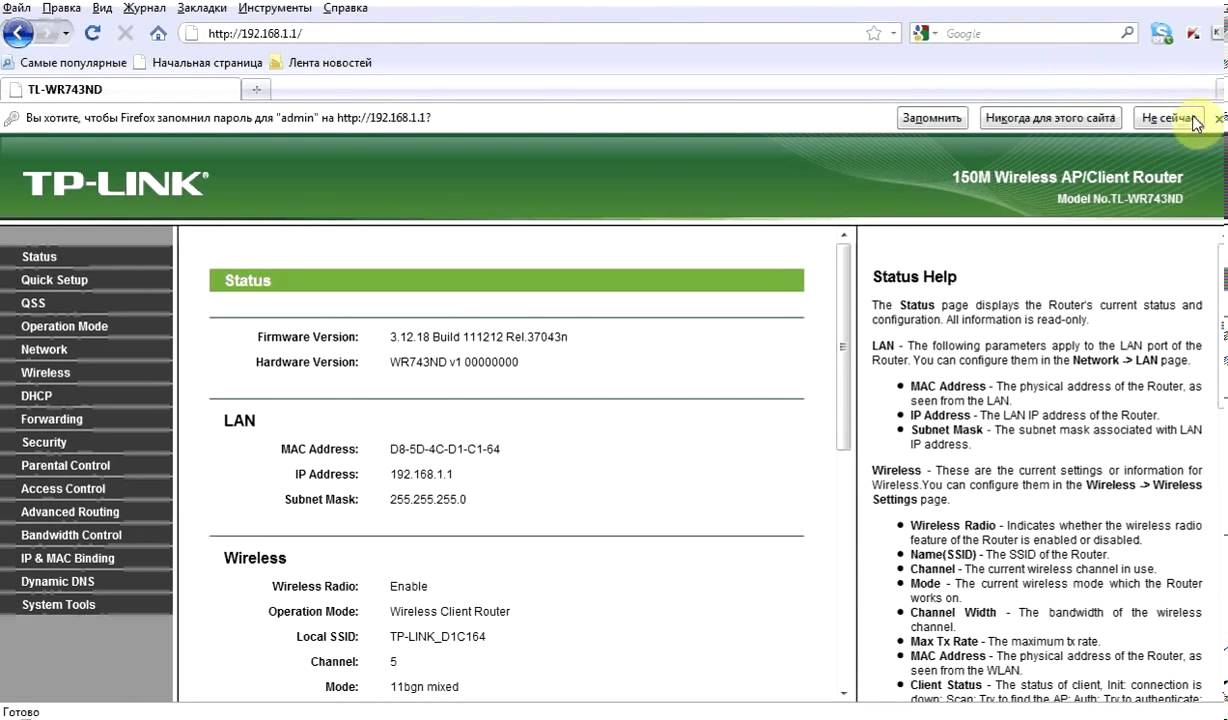Go to the browser Home page icon
This screenshot has height=720, width=1228.
click(x=158, y=33)
